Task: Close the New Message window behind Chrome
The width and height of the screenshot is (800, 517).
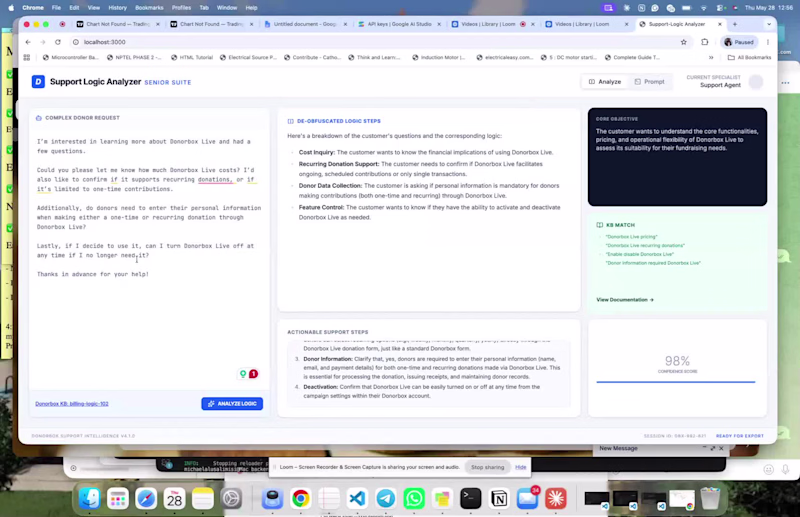Action: click(721, 448)
